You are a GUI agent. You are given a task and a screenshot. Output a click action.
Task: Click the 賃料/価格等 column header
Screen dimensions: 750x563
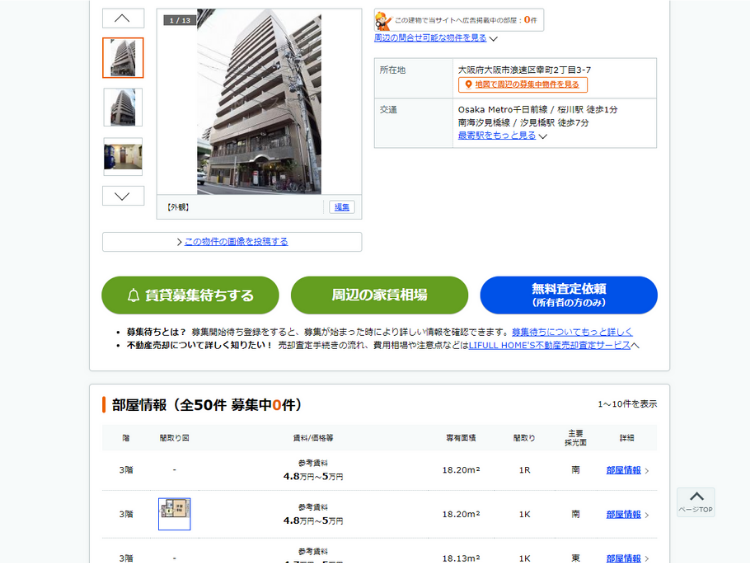313,438
